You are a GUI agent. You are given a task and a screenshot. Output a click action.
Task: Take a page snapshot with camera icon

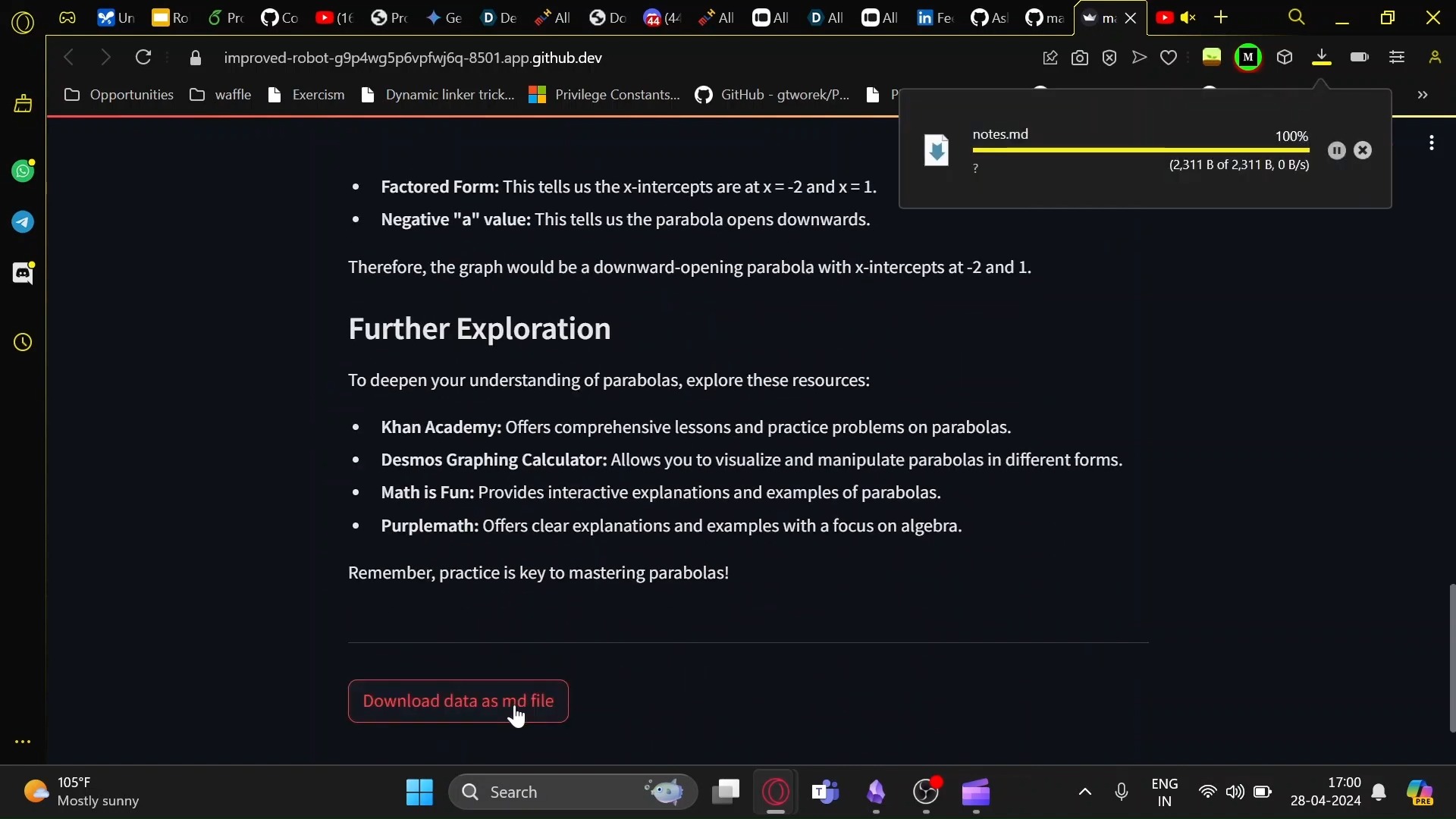tap(1080, 58)
